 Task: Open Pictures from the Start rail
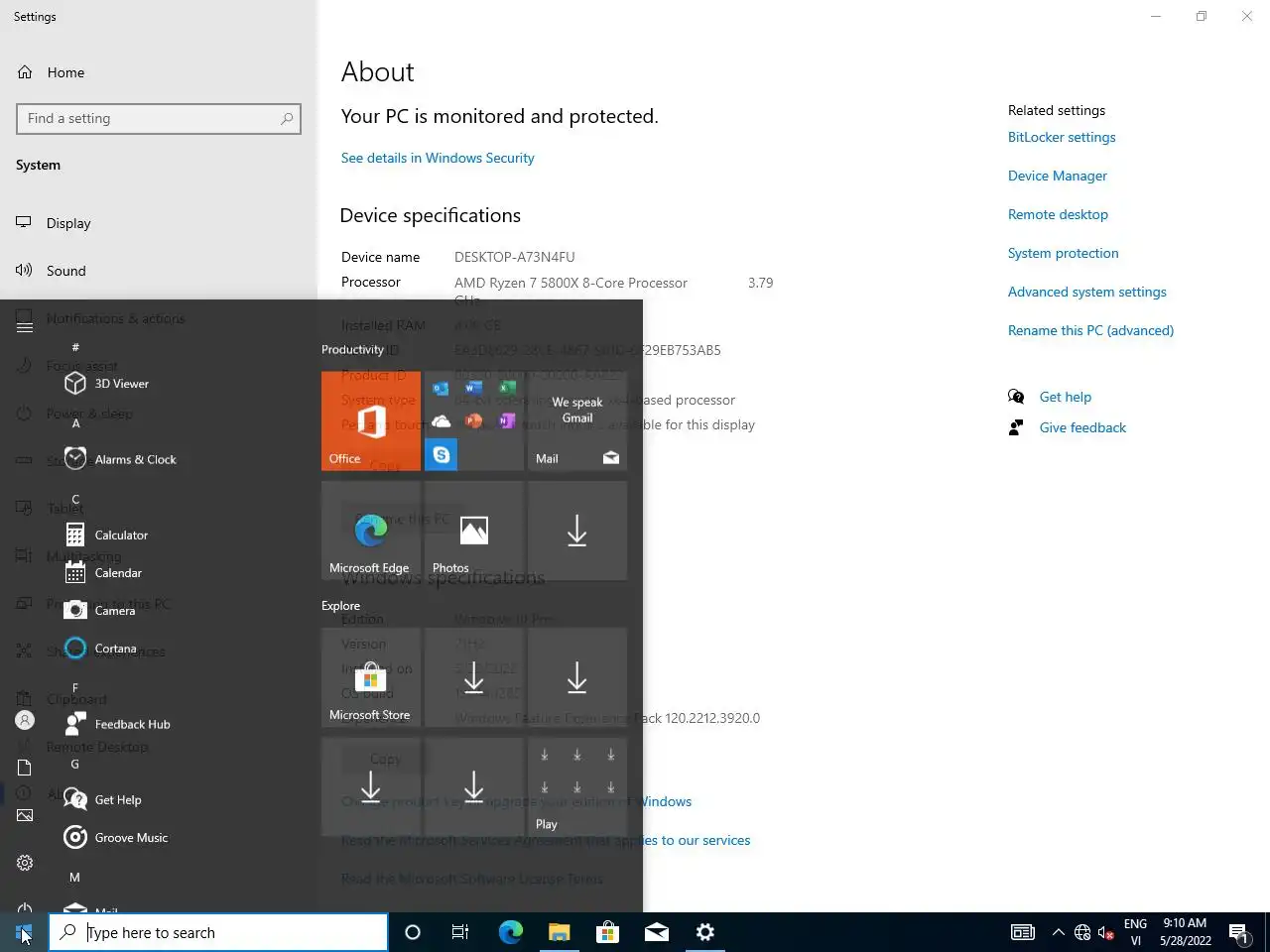(25, 815)
